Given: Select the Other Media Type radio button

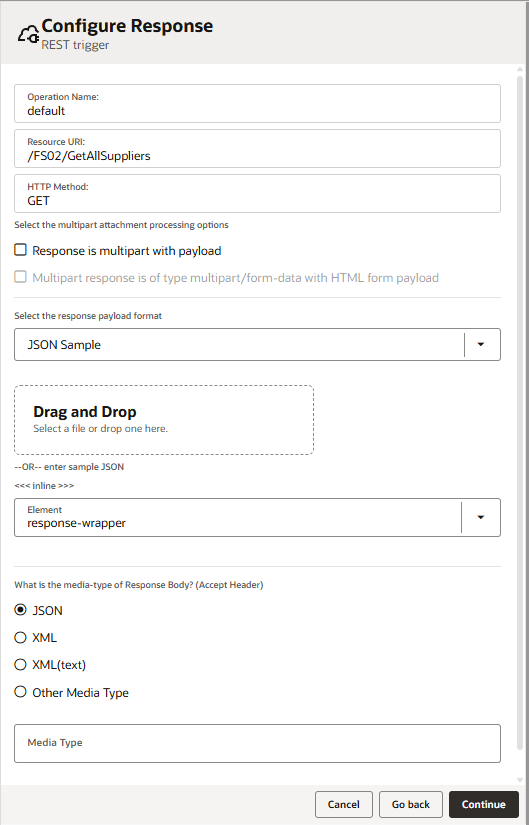Looking at the screenshot, I should [x=21, y=691].
